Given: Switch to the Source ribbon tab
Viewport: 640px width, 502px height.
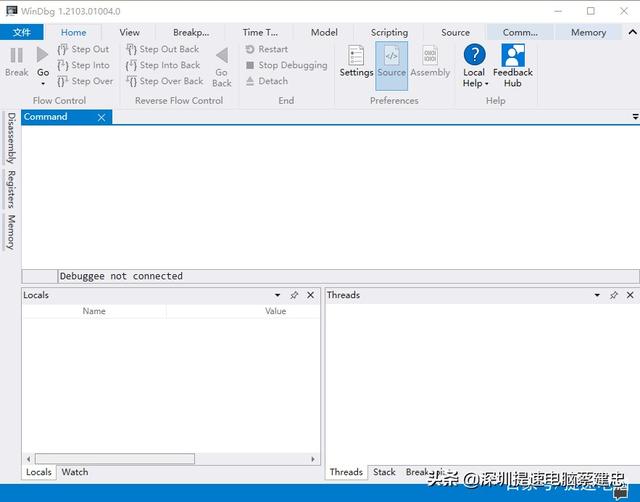Looking at the screenshot, I should (455, 32).
